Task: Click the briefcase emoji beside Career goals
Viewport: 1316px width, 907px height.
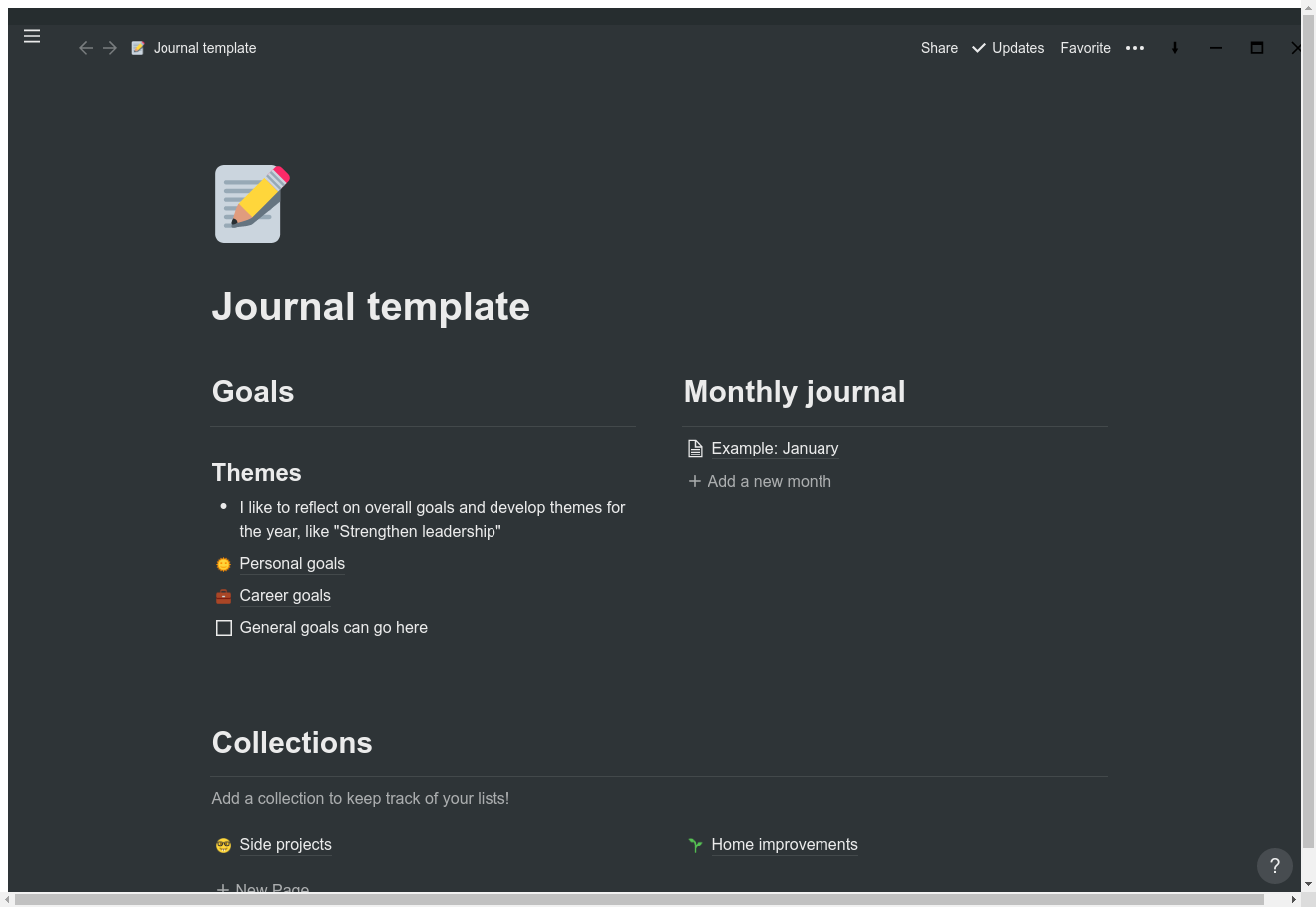Action: tap(223, 596)
